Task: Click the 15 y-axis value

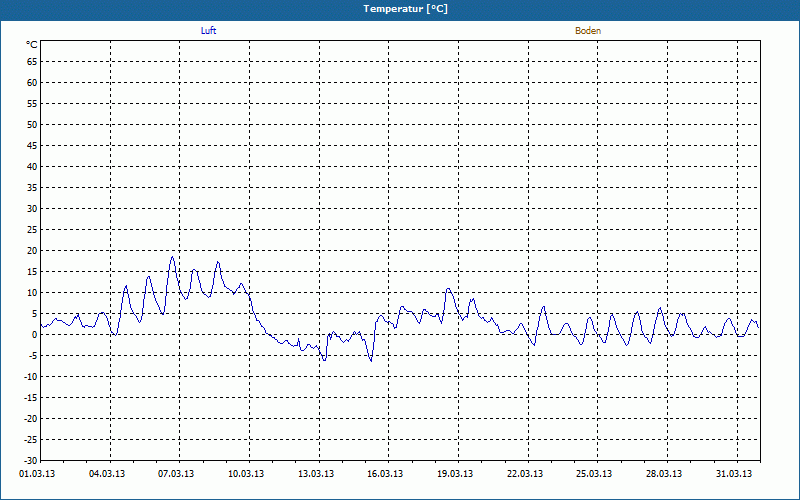Action: [x=32, y=271]
